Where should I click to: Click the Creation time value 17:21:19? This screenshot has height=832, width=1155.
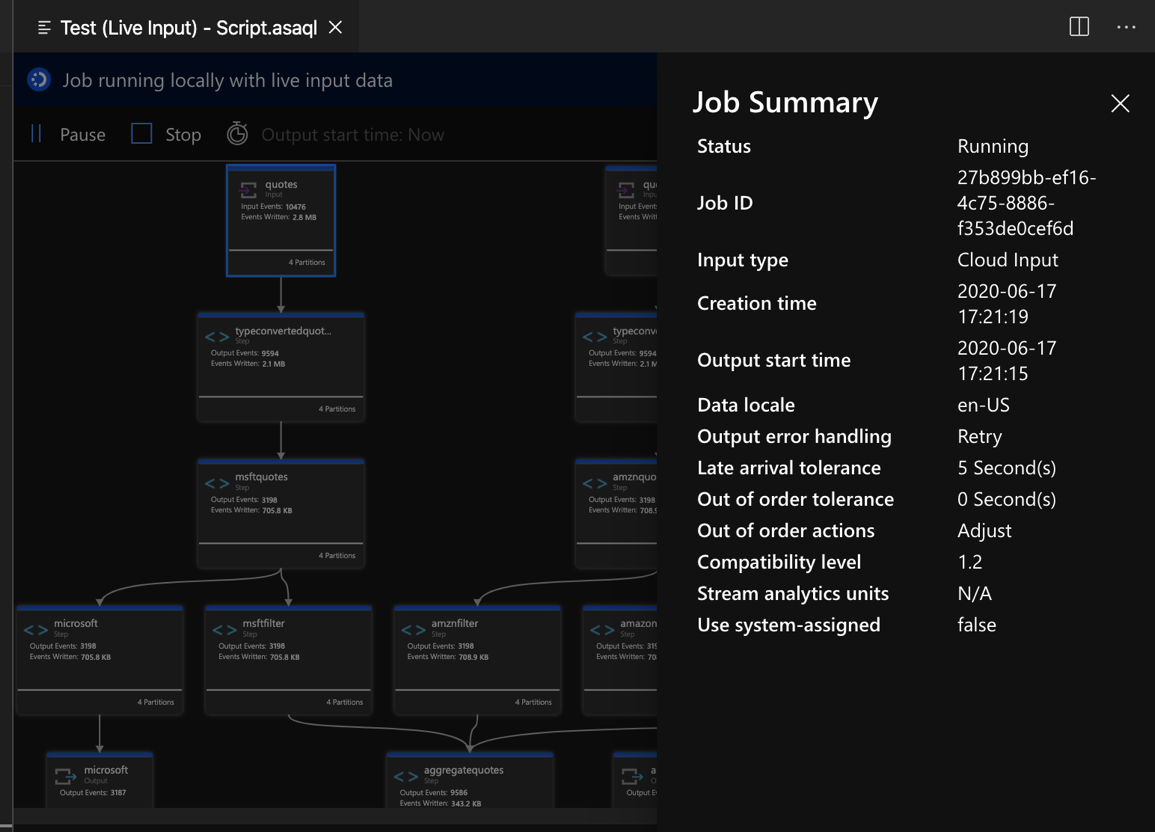click(992, 317)
